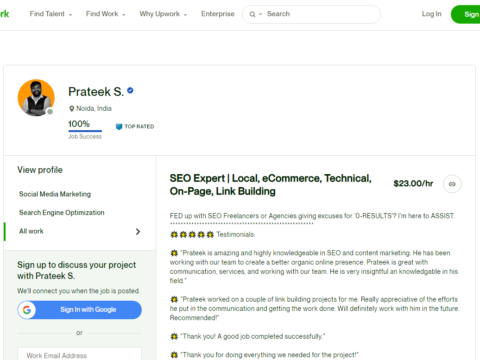This screenshot has width=480, height=360.
Task: Click the verified badge next to Prateek S.
Action: coord(130,90)
